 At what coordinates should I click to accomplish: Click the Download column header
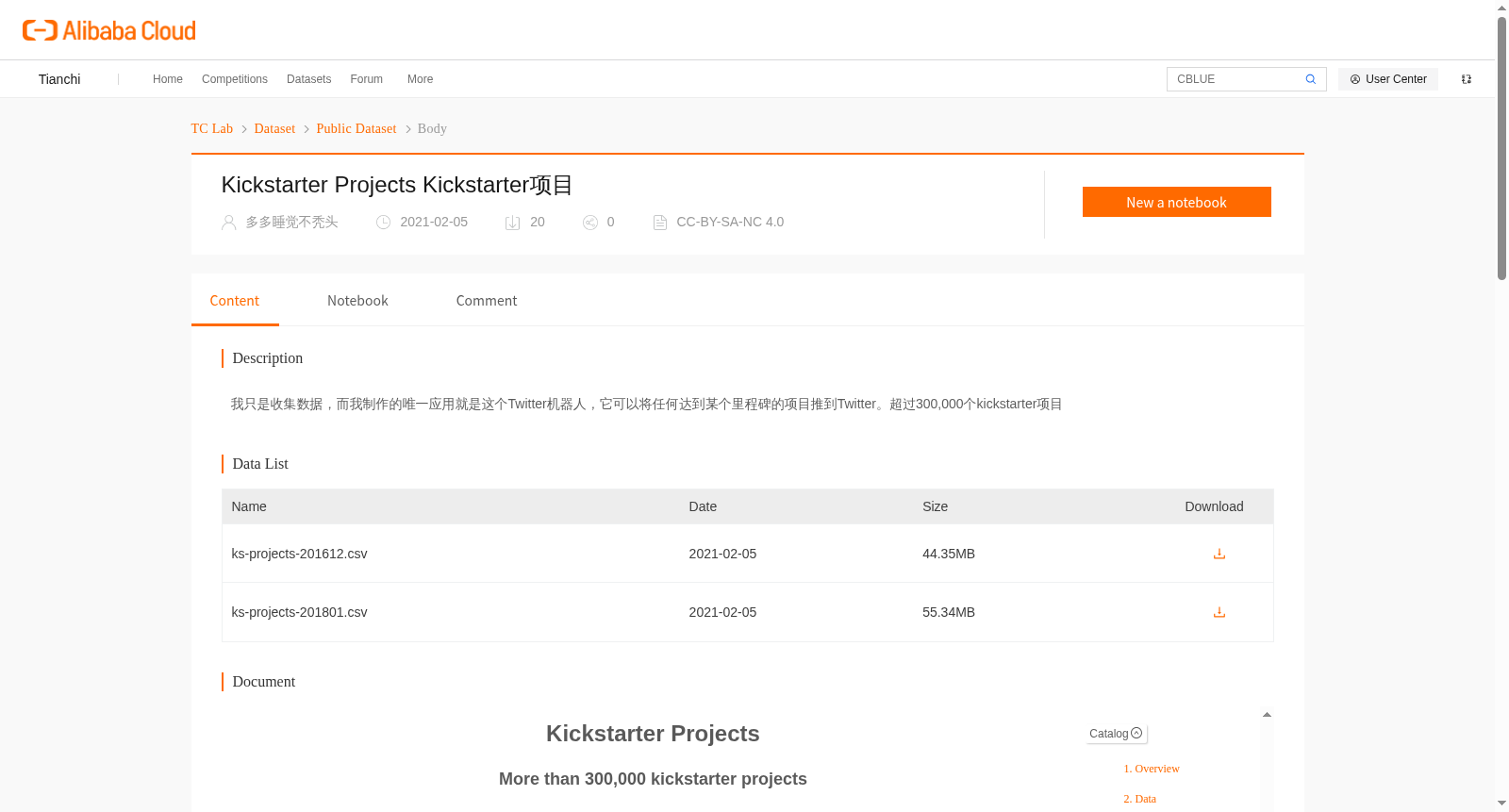pyautogui.click(x=1214, y=506)
